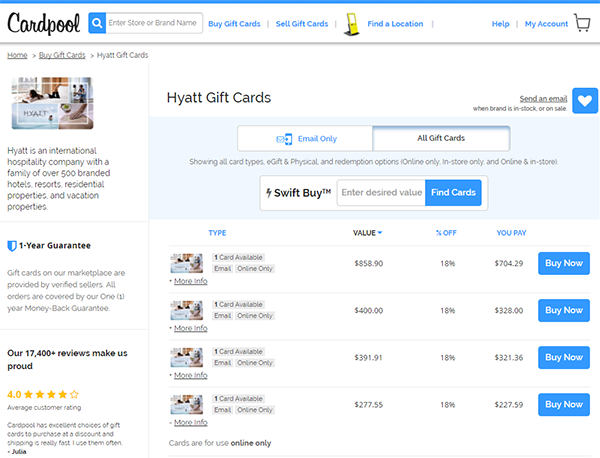Viewport: 600px width, 458px height.
Task: Buy Now the $858.90 card
Action: (x=564, y=263)
